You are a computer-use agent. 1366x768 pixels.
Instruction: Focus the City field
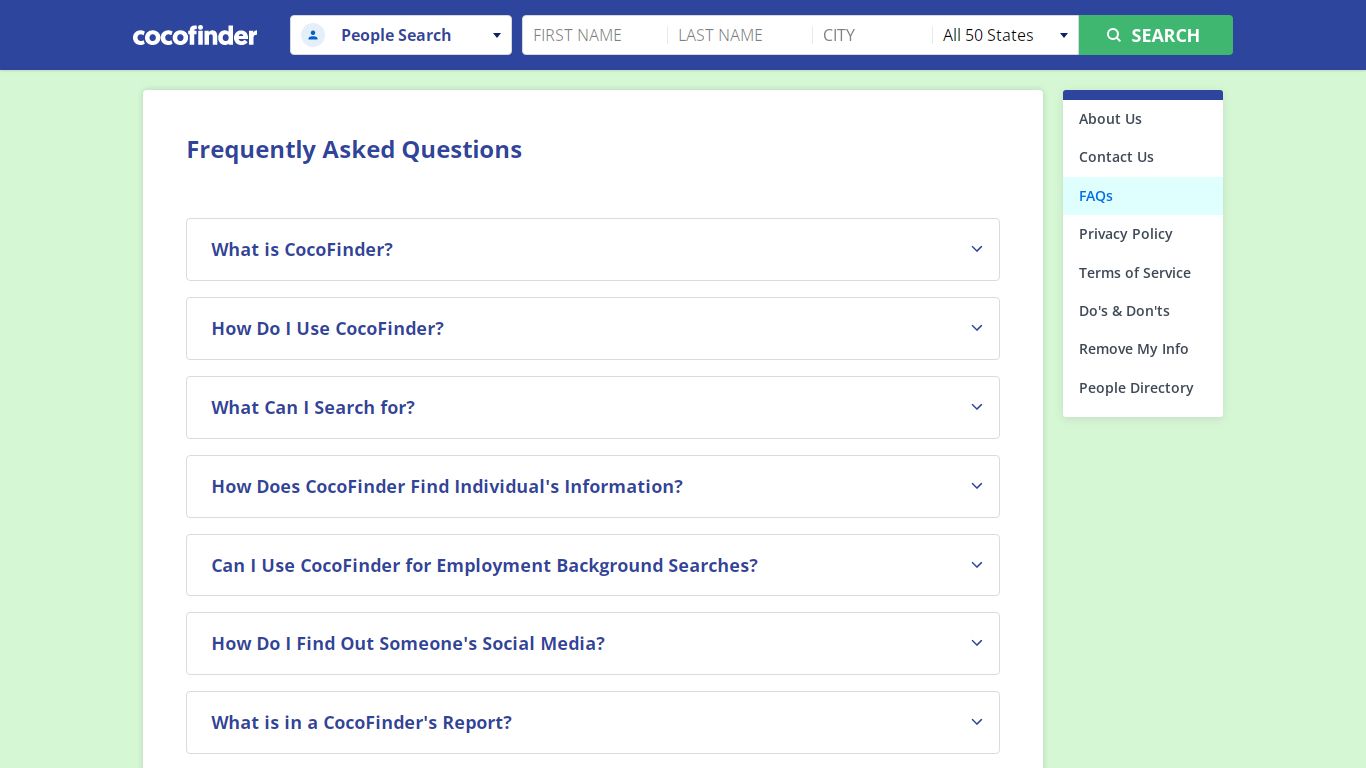(x=873, y=35)
